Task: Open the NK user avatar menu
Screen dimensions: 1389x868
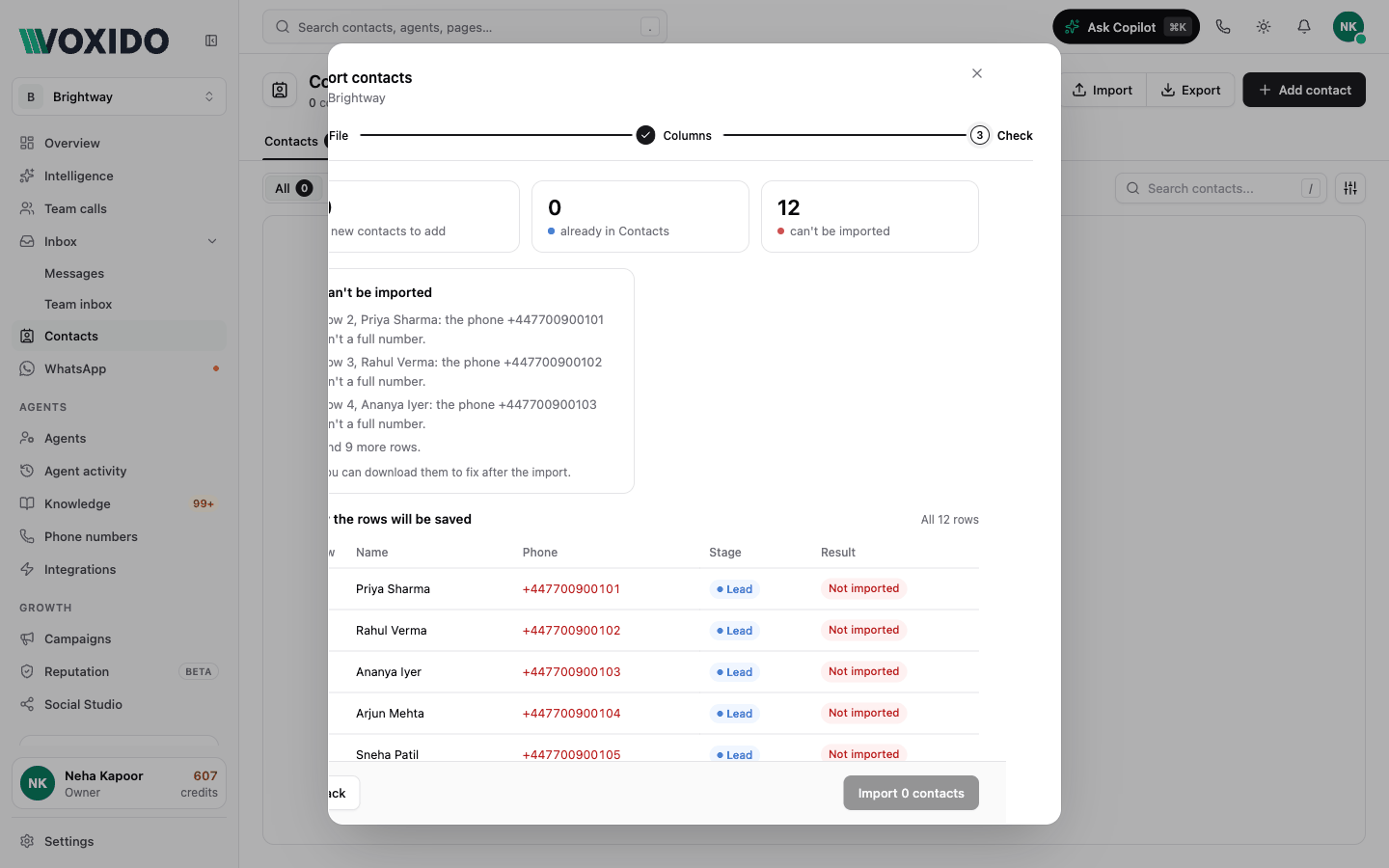Action: [1348, 27]
